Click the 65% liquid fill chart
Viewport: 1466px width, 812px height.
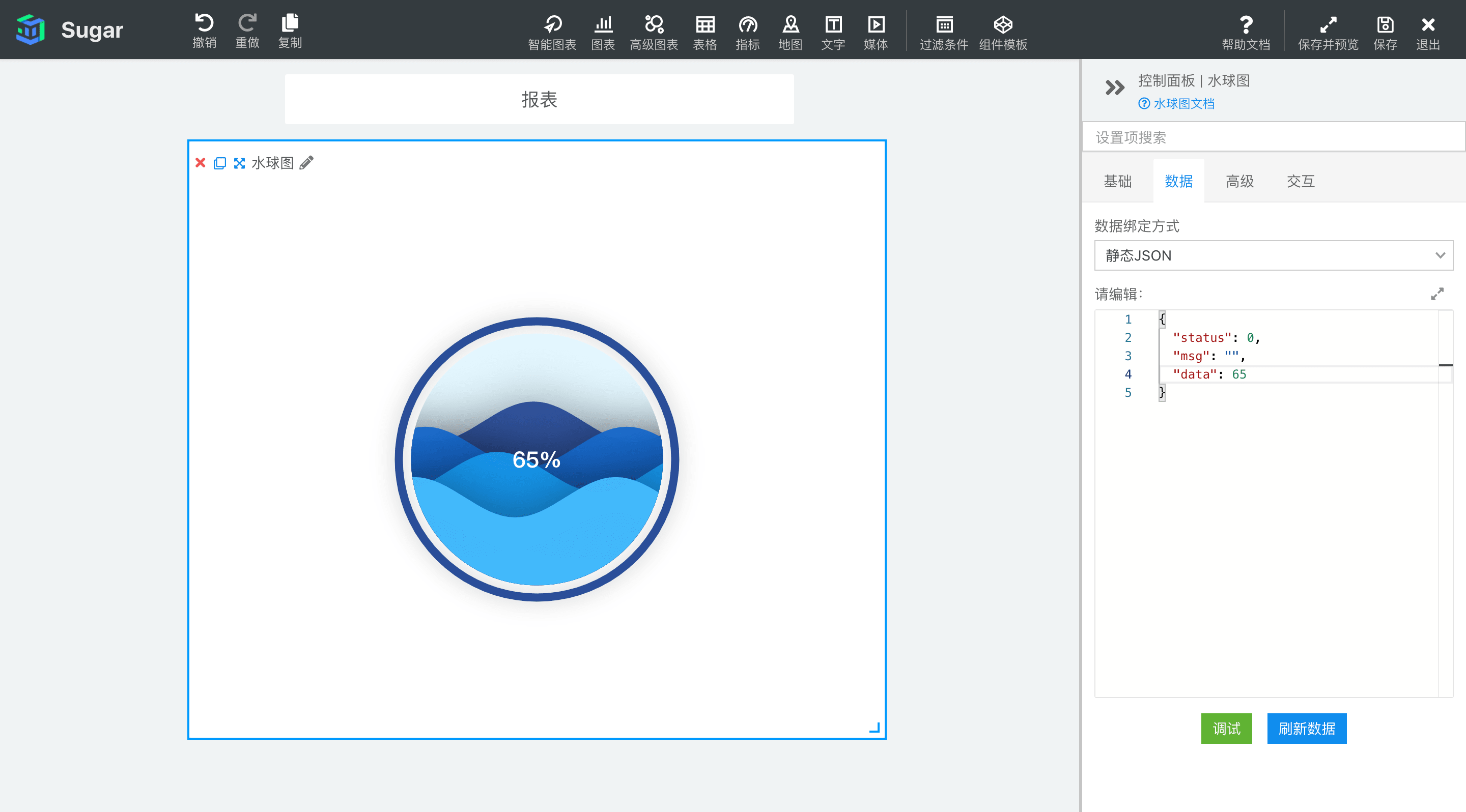[537, 459]
